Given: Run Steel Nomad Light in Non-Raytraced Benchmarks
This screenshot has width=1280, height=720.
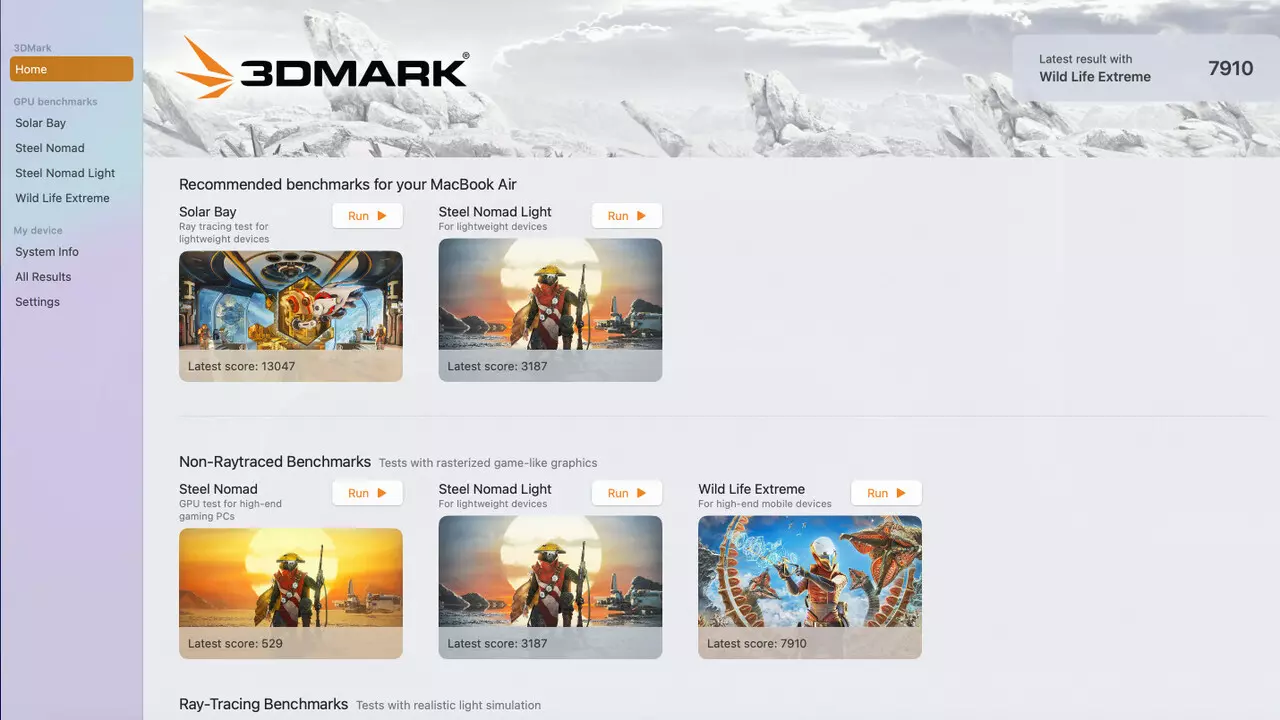Looking at the screenshot, I should tap(627, 493).
